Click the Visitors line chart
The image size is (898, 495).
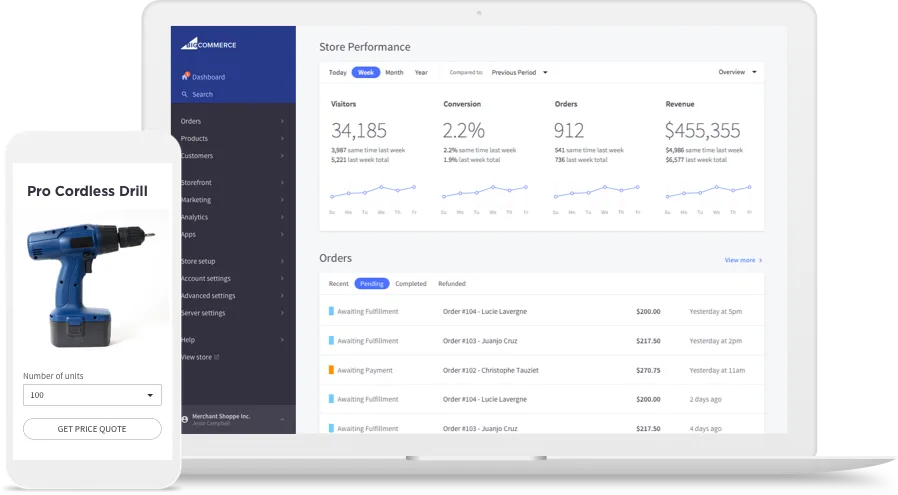(x=373, y=191)
